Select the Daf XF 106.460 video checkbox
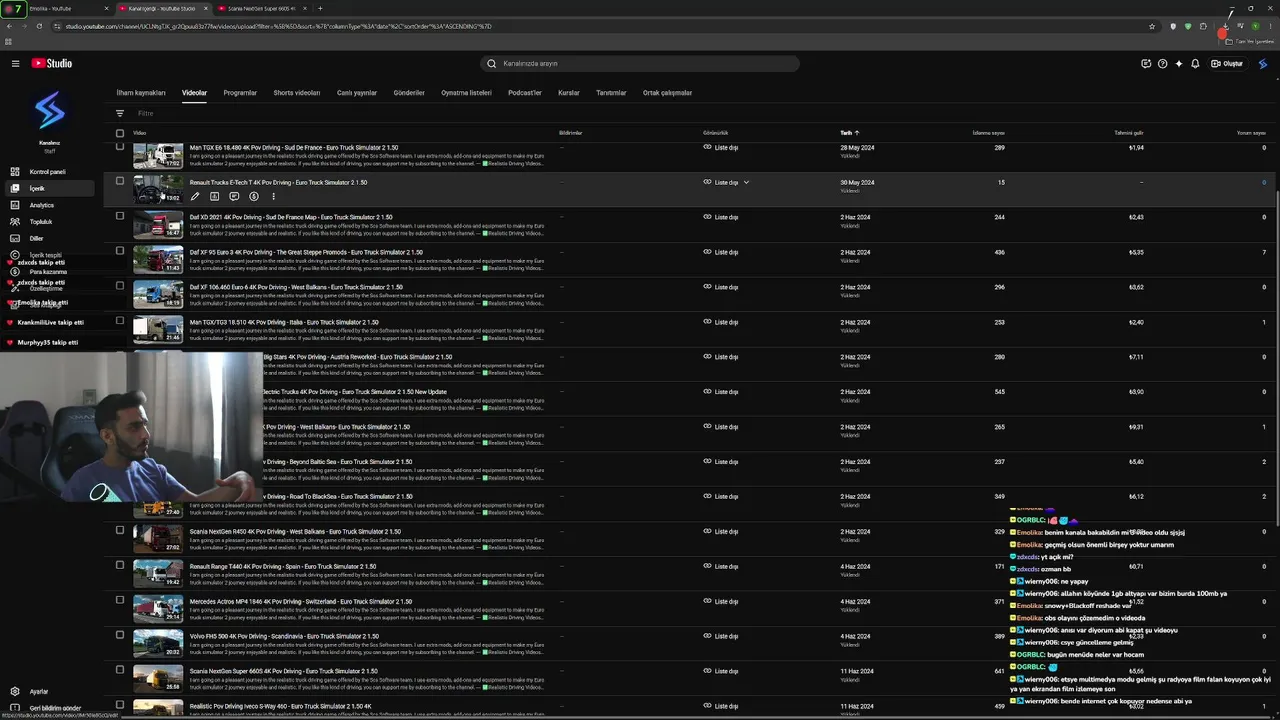This screenshot has height=720, width=1280. tap(120, 287)
